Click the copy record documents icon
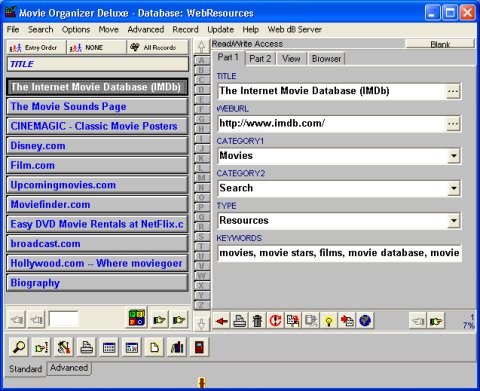Viewport: 480px width, 391px height. [293, 321]
